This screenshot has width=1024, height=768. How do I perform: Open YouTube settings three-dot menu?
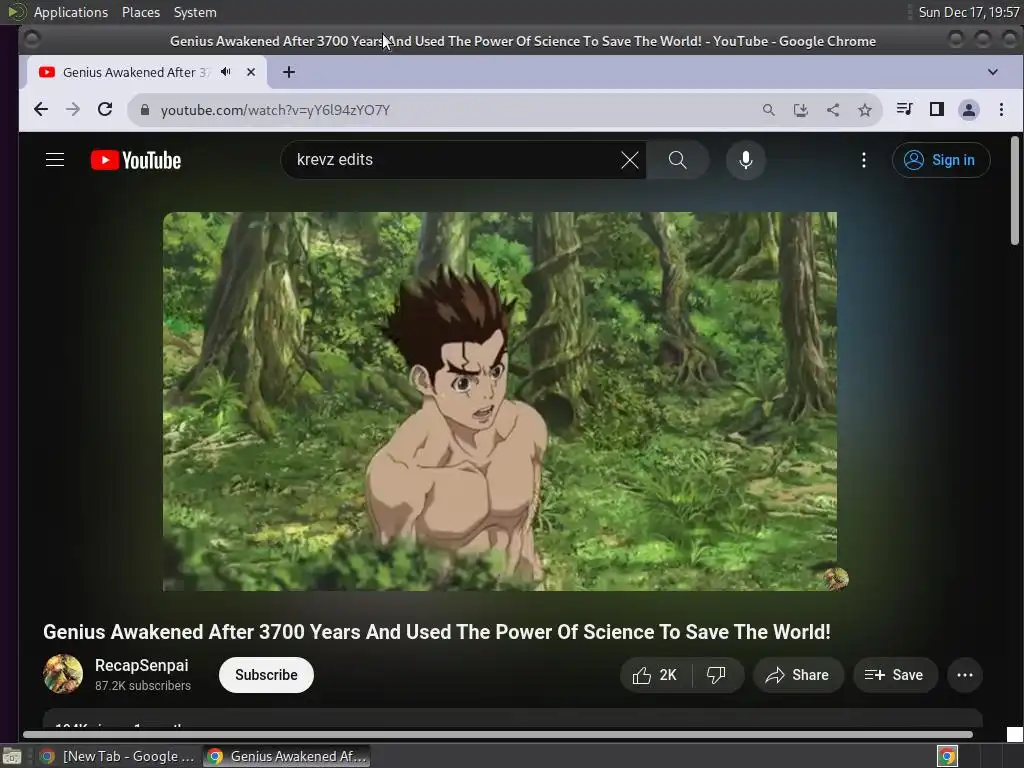pos(864,160)
